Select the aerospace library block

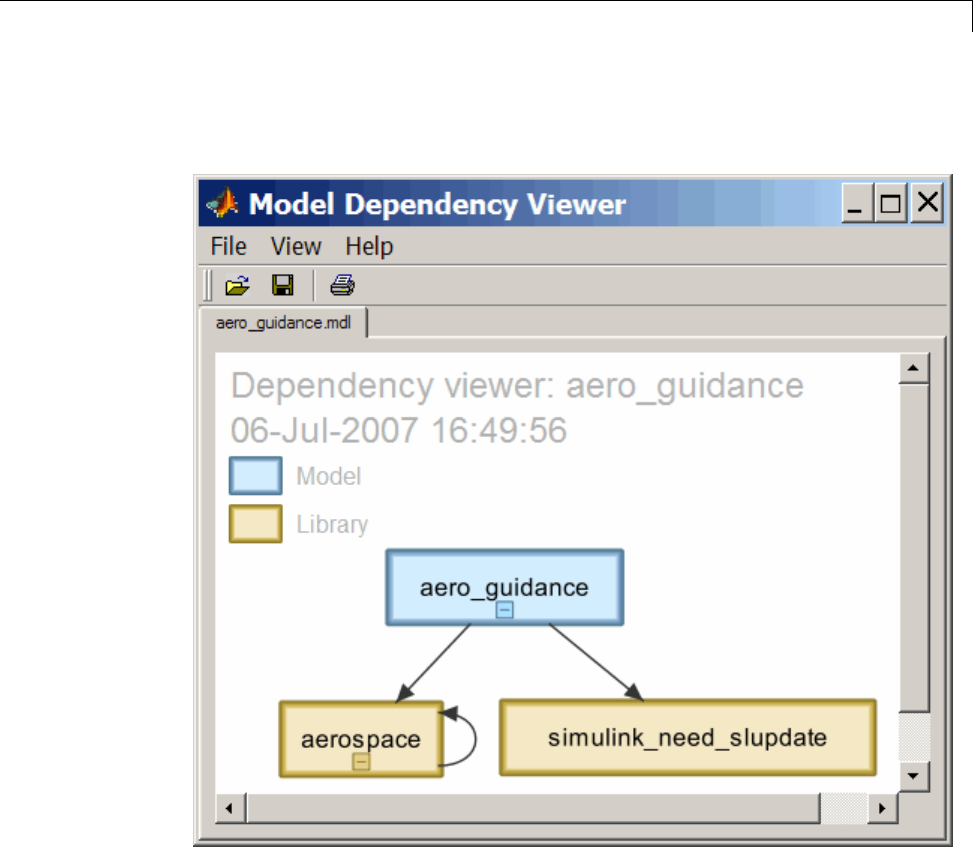coord(361,739)
